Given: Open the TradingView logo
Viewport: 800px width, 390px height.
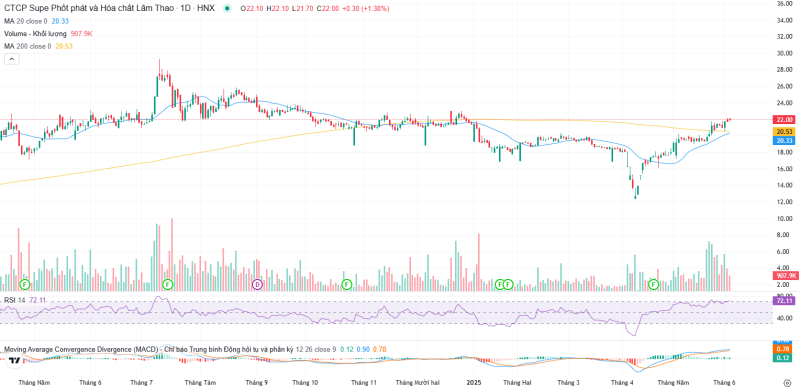Looking at the screenshot, I should point(15,360).
